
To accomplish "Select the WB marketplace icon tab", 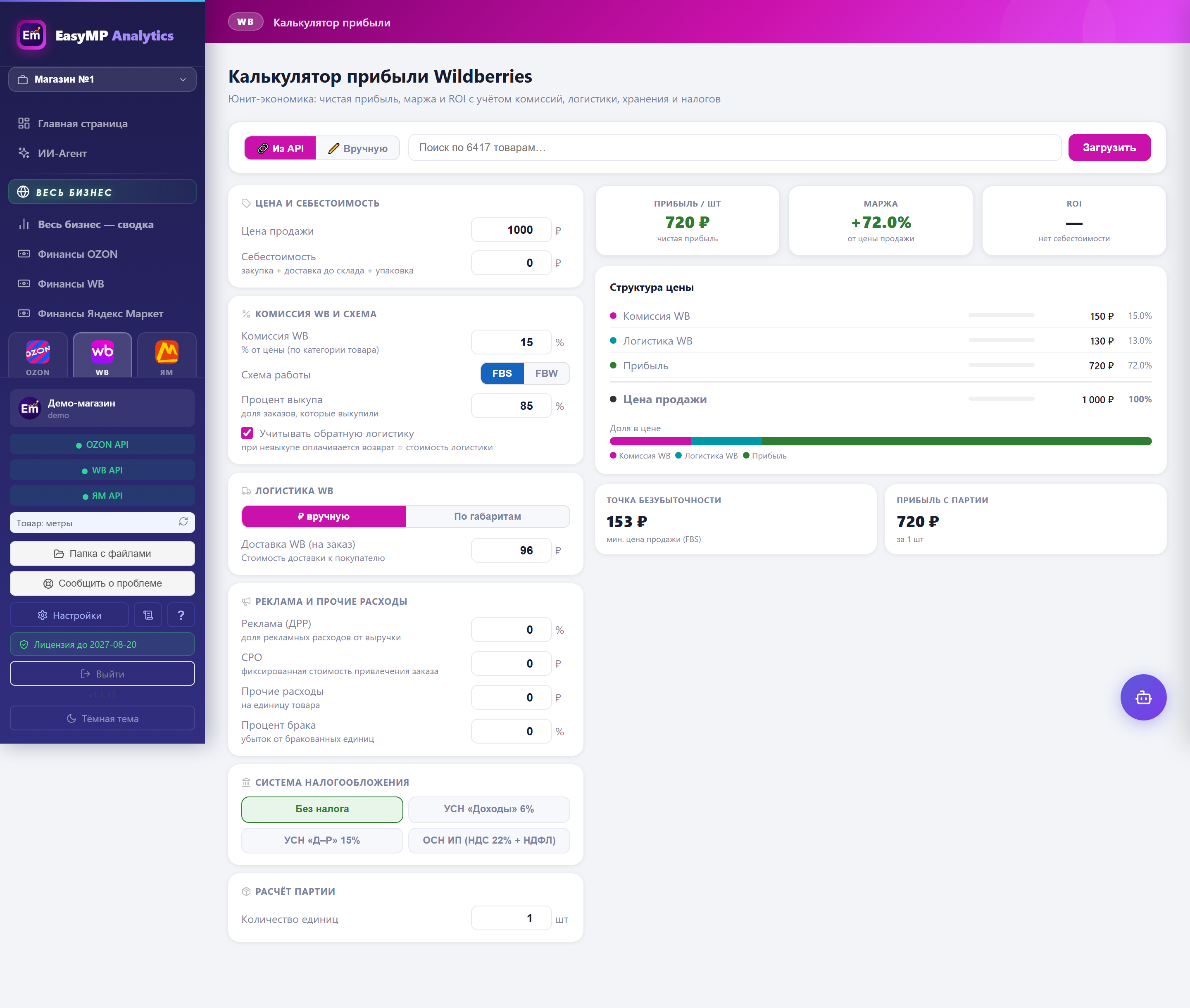I will [x=102, y=355].
